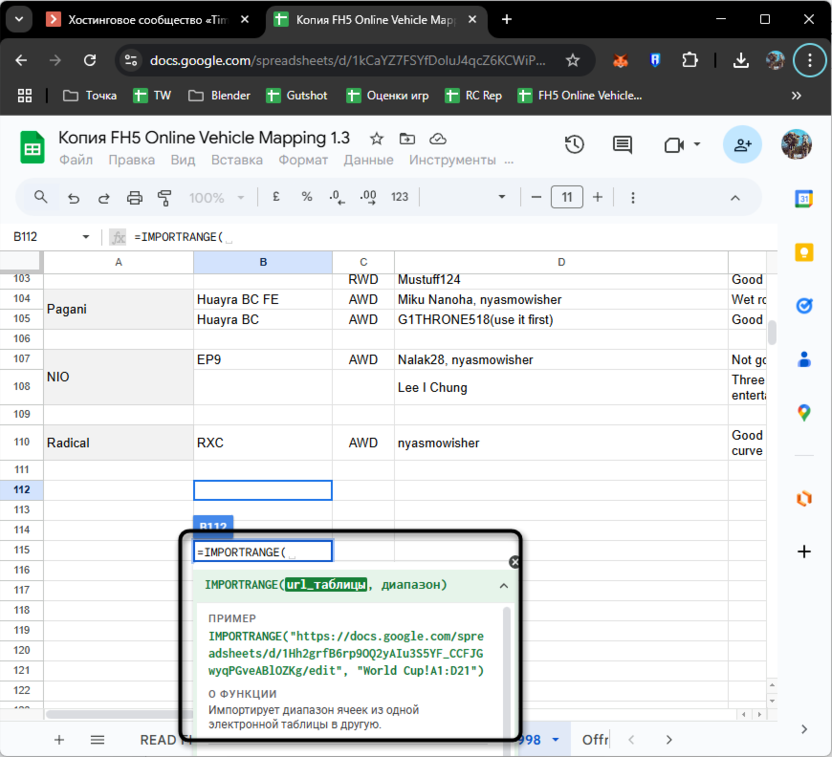Open the B112 name box dropdown
This screenshot has width=832, height=757.
[84, 237]
